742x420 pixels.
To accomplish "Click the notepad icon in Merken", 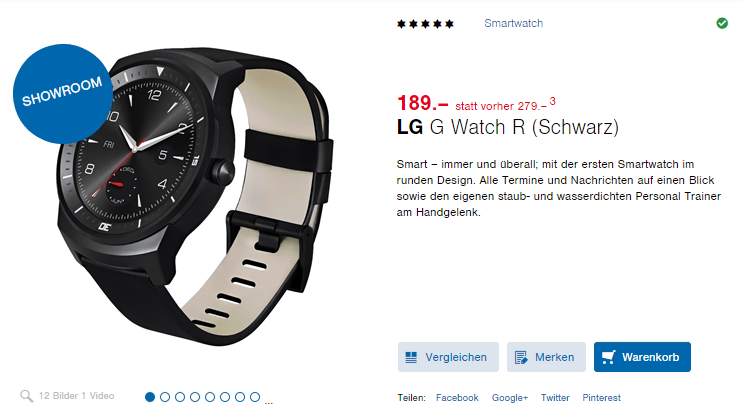I will (x=521, y=358).
